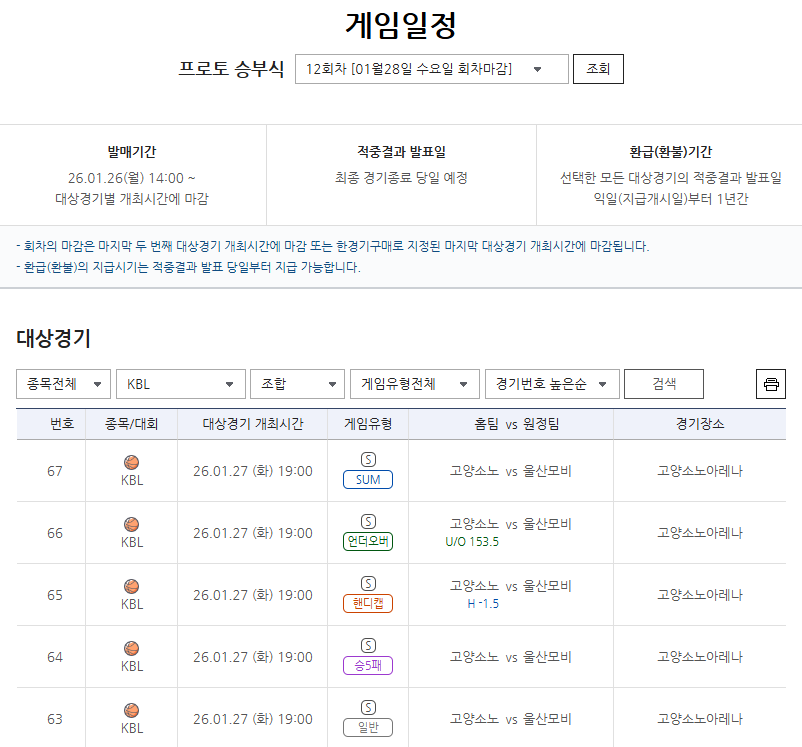
Task: Select the KBL basketball icon in row 63
Action: (130, 712)
